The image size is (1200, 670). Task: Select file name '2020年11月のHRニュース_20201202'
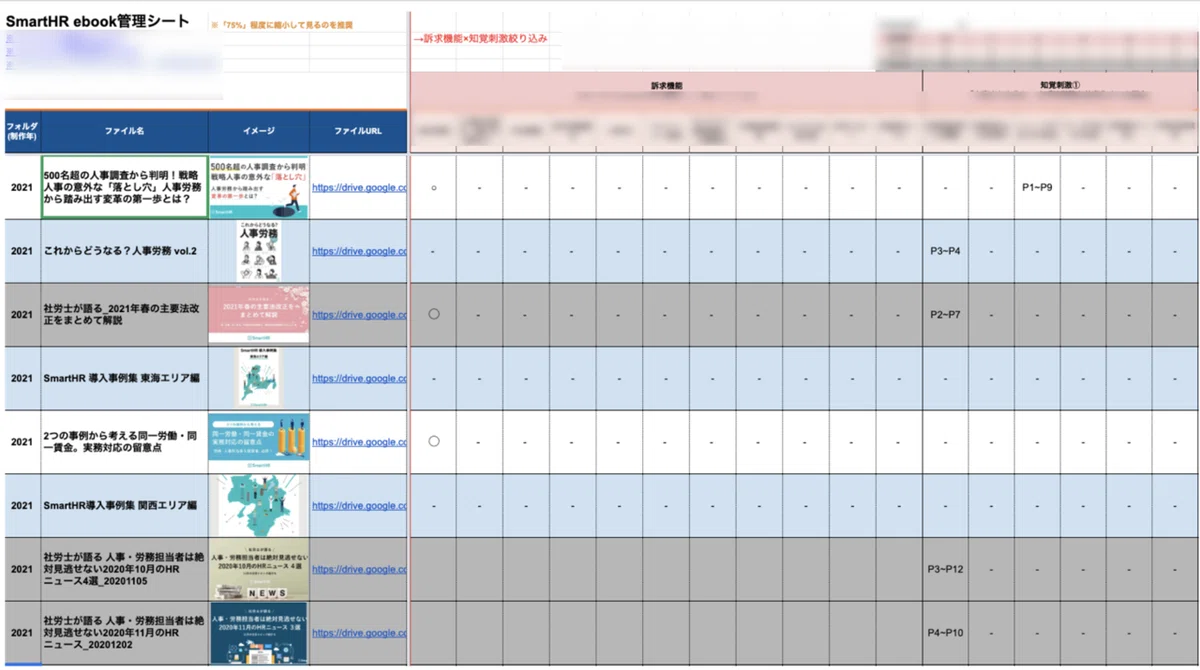pos(125,633)
